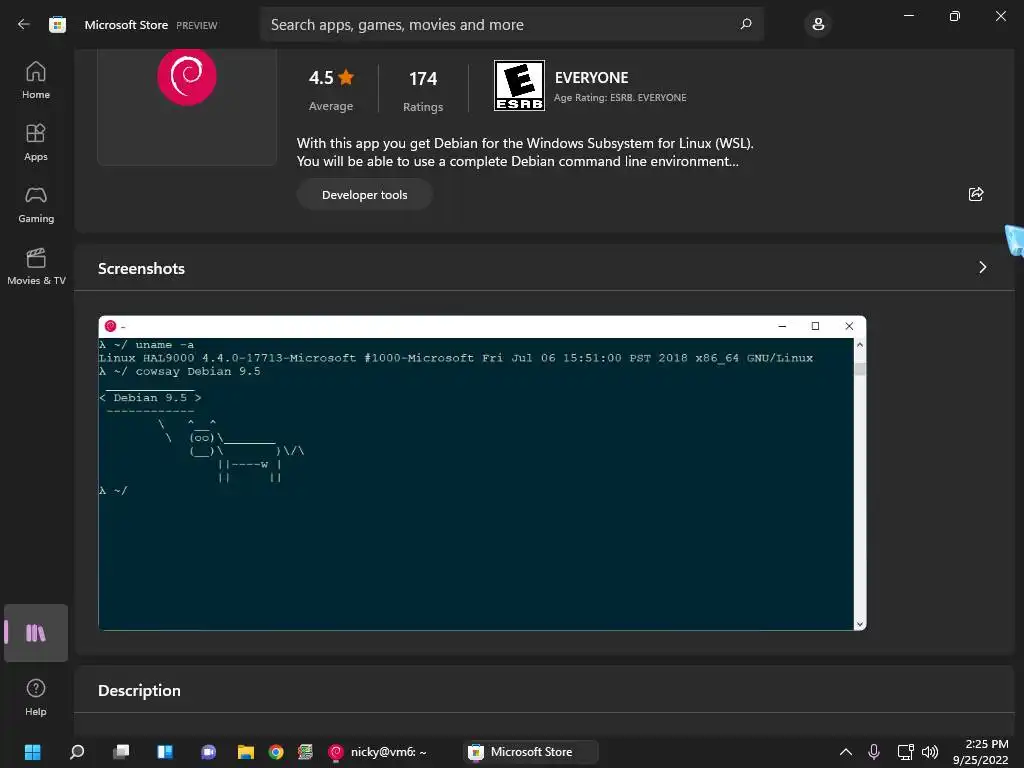Share this app via share icon

click(976, 194)
